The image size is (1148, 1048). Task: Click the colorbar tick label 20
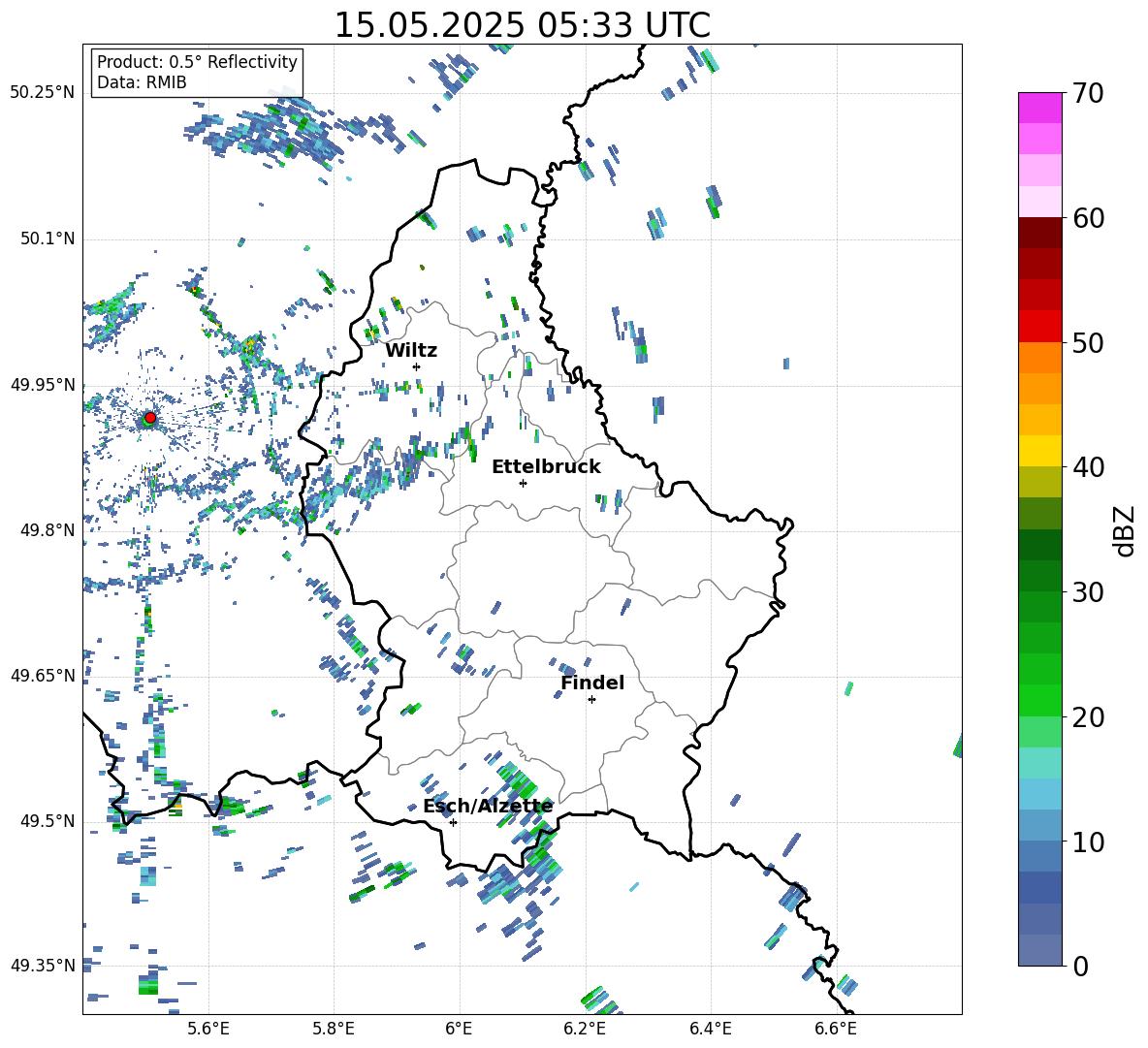click(1088, 717)
